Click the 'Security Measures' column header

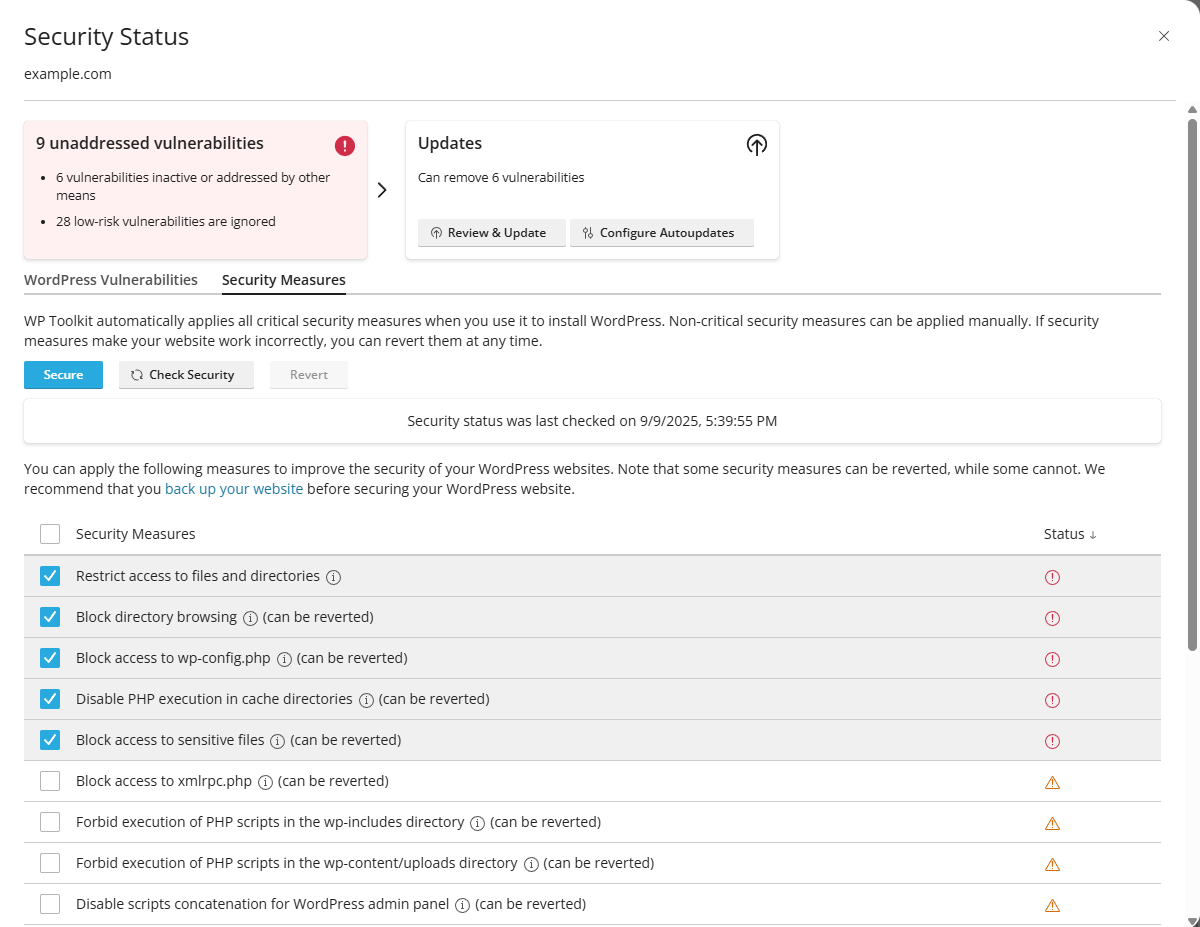click(x=136, y=534)
